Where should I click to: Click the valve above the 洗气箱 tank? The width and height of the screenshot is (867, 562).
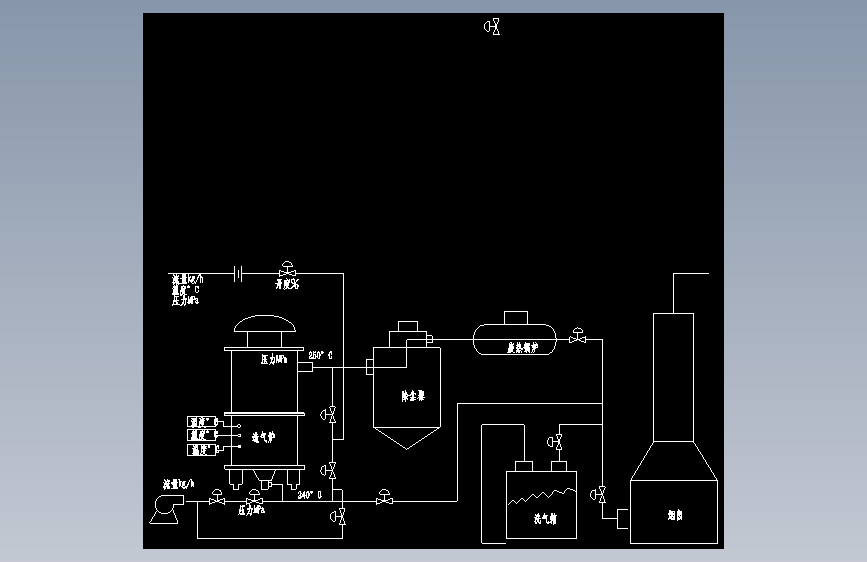click(x=555, y=442)
